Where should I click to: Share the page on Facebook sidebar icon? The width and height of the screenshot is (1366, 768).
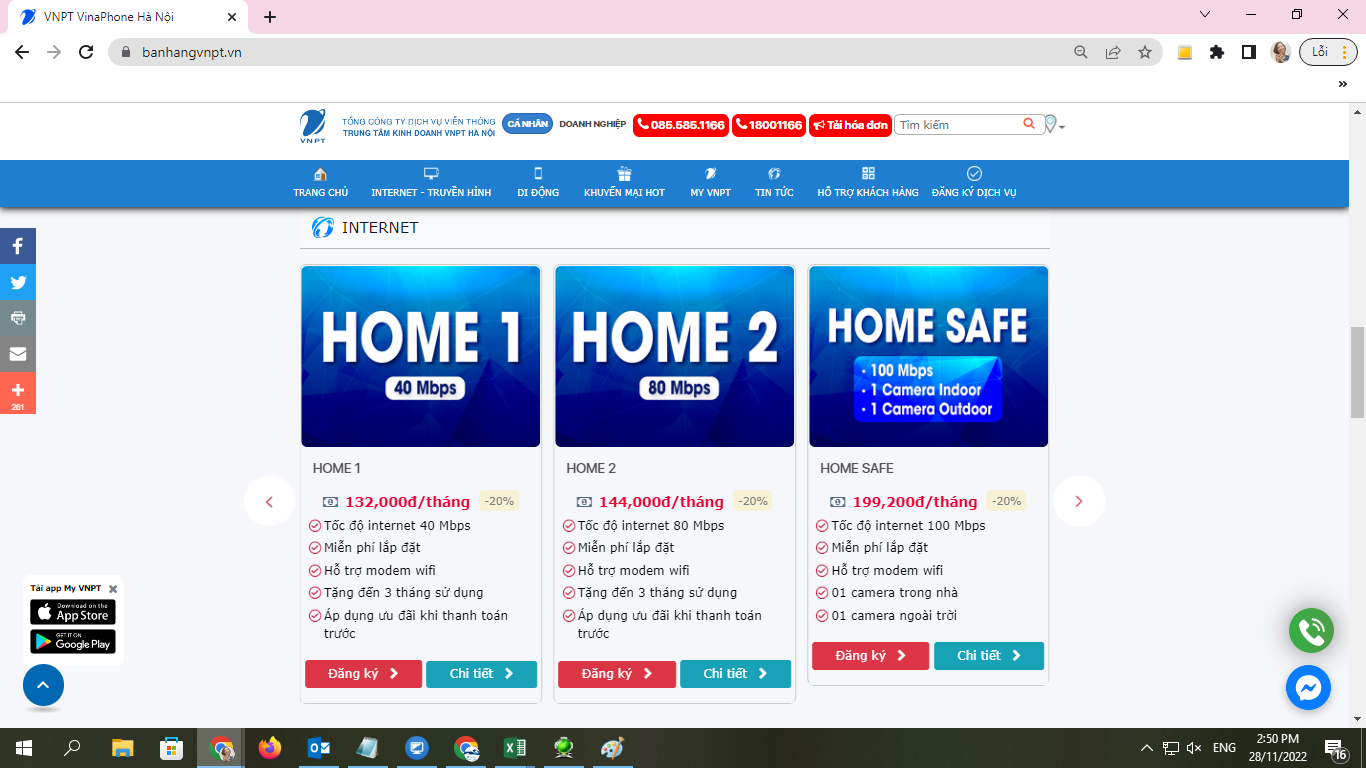pyautogui.click(x=18, y=246)
